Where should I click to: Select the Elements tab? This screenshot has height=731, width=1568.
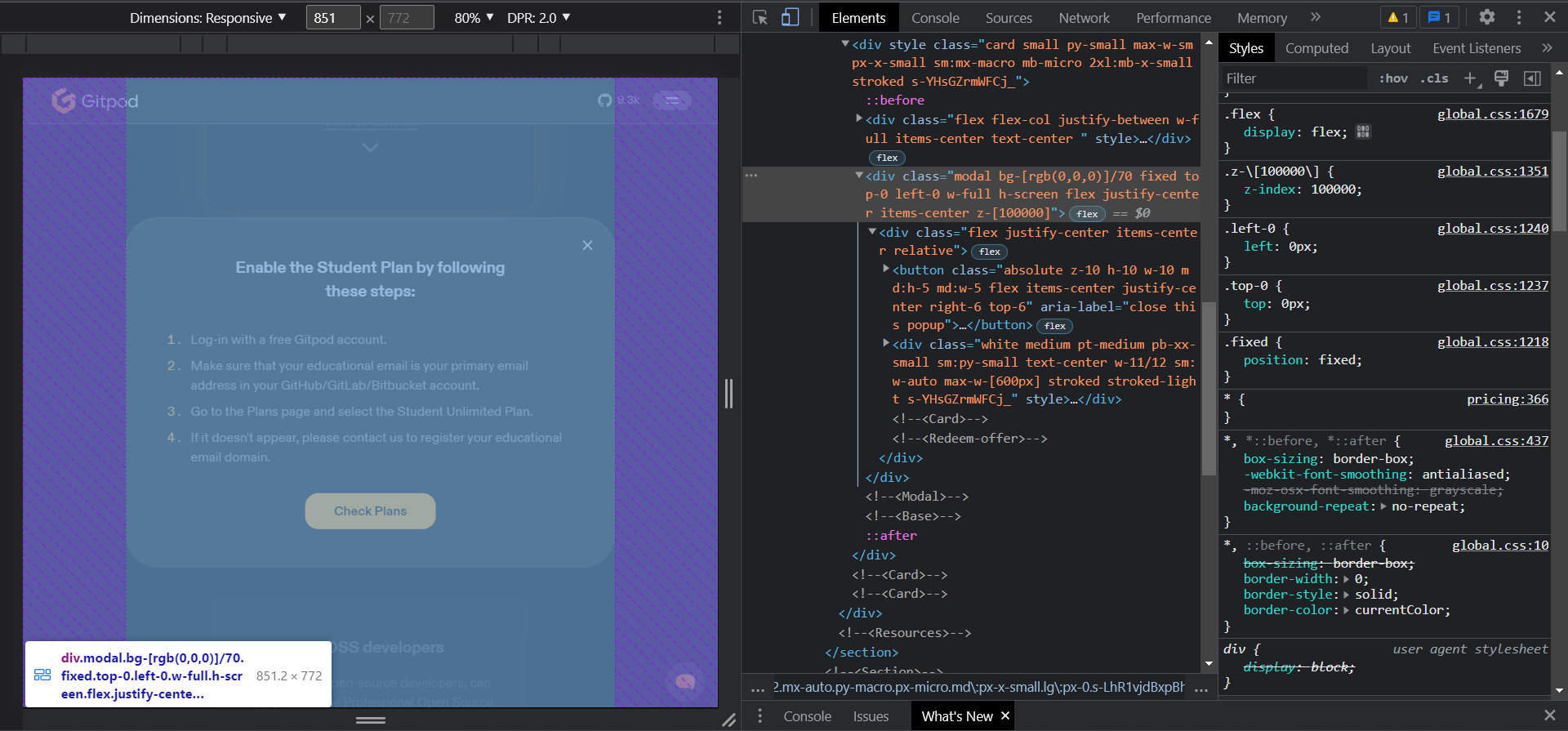858,18
